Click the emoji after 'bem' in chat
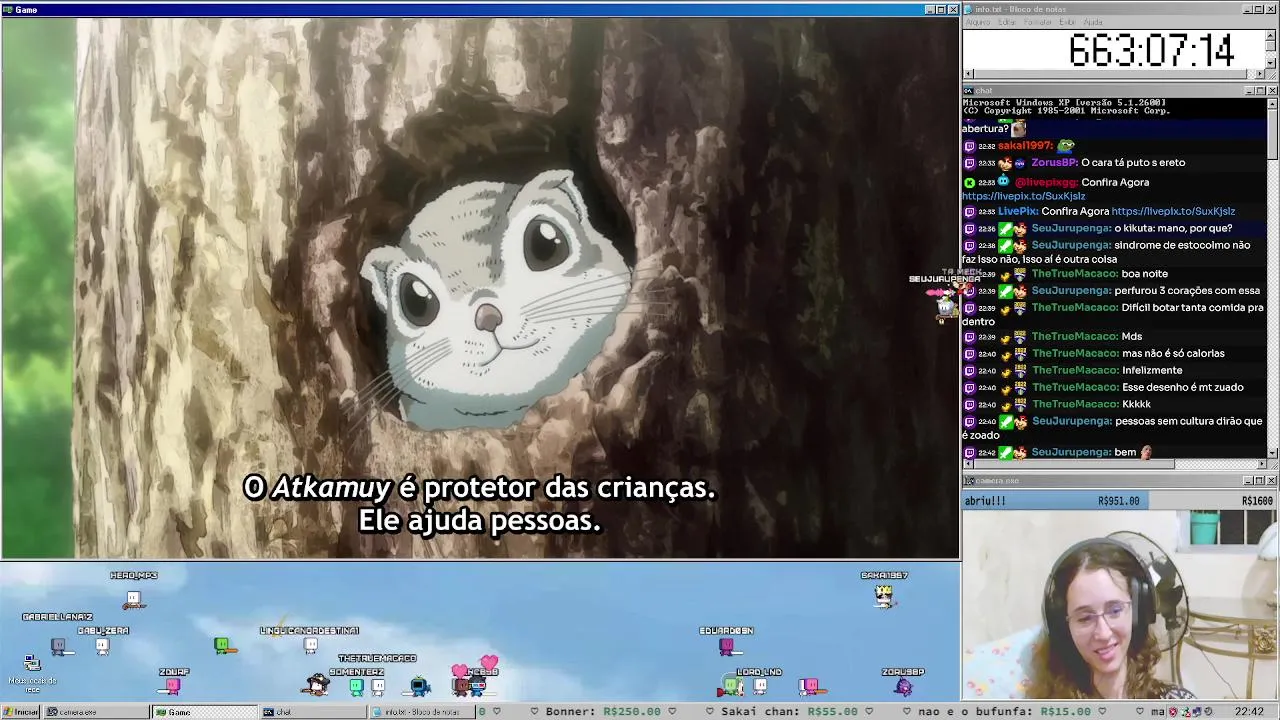 point(1146,452)
